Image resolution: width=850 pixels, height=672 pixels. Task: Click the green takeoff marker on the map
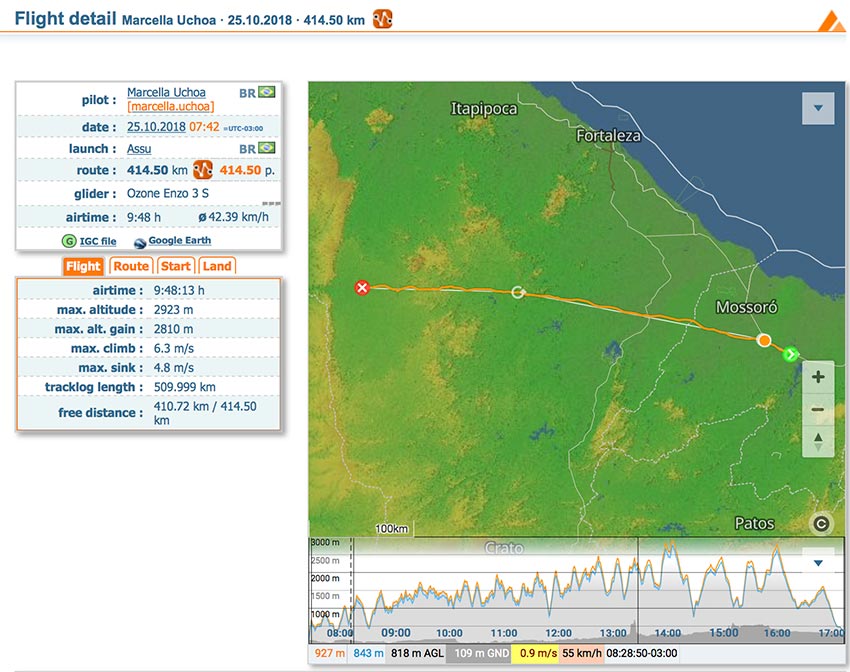point(790,354)
